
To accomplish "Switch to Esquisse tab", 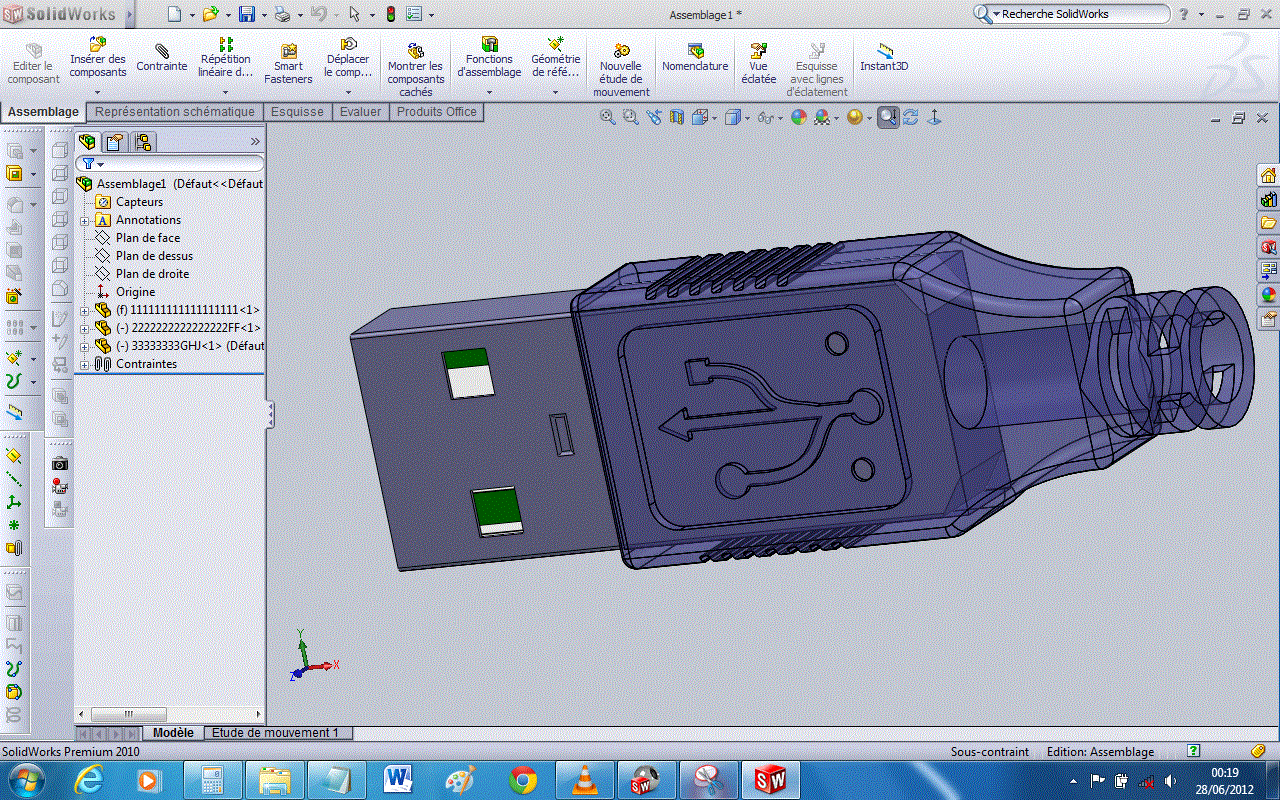I will click(297, 112).
